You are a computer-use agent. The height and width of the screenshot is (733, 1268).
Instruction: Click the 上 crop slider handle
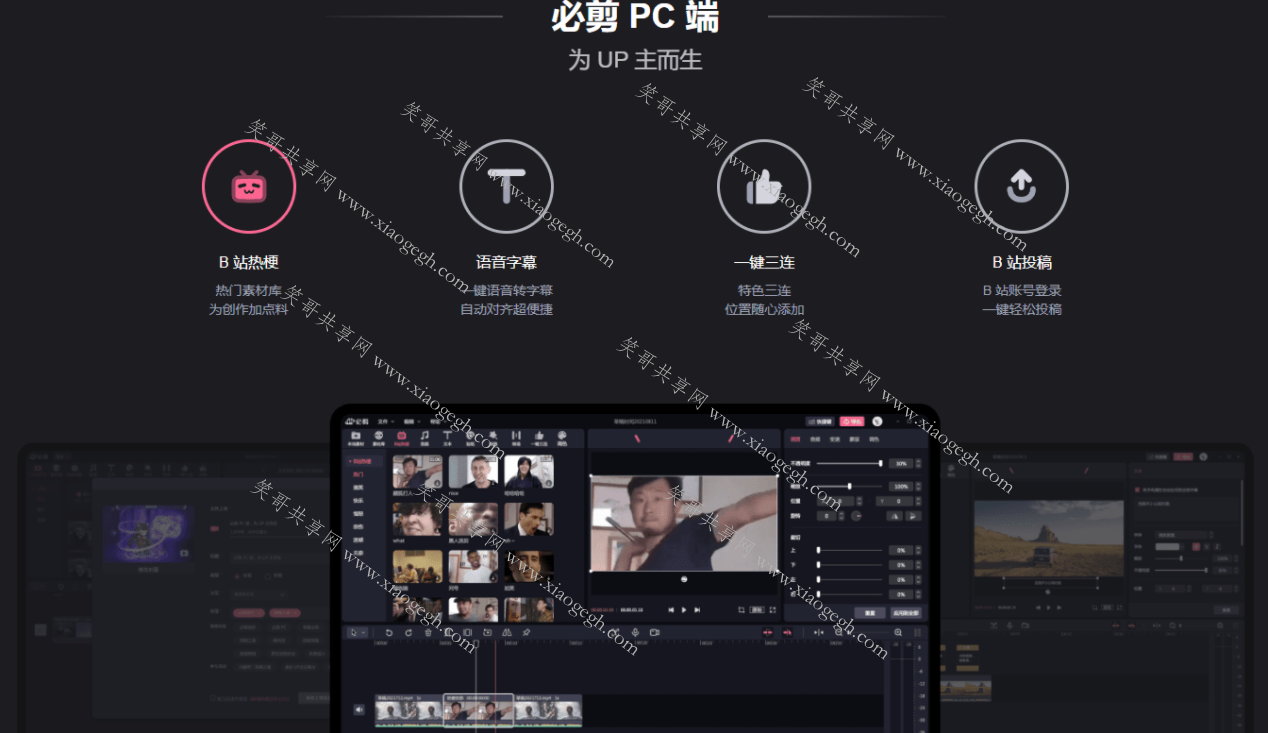click(818, 550)
